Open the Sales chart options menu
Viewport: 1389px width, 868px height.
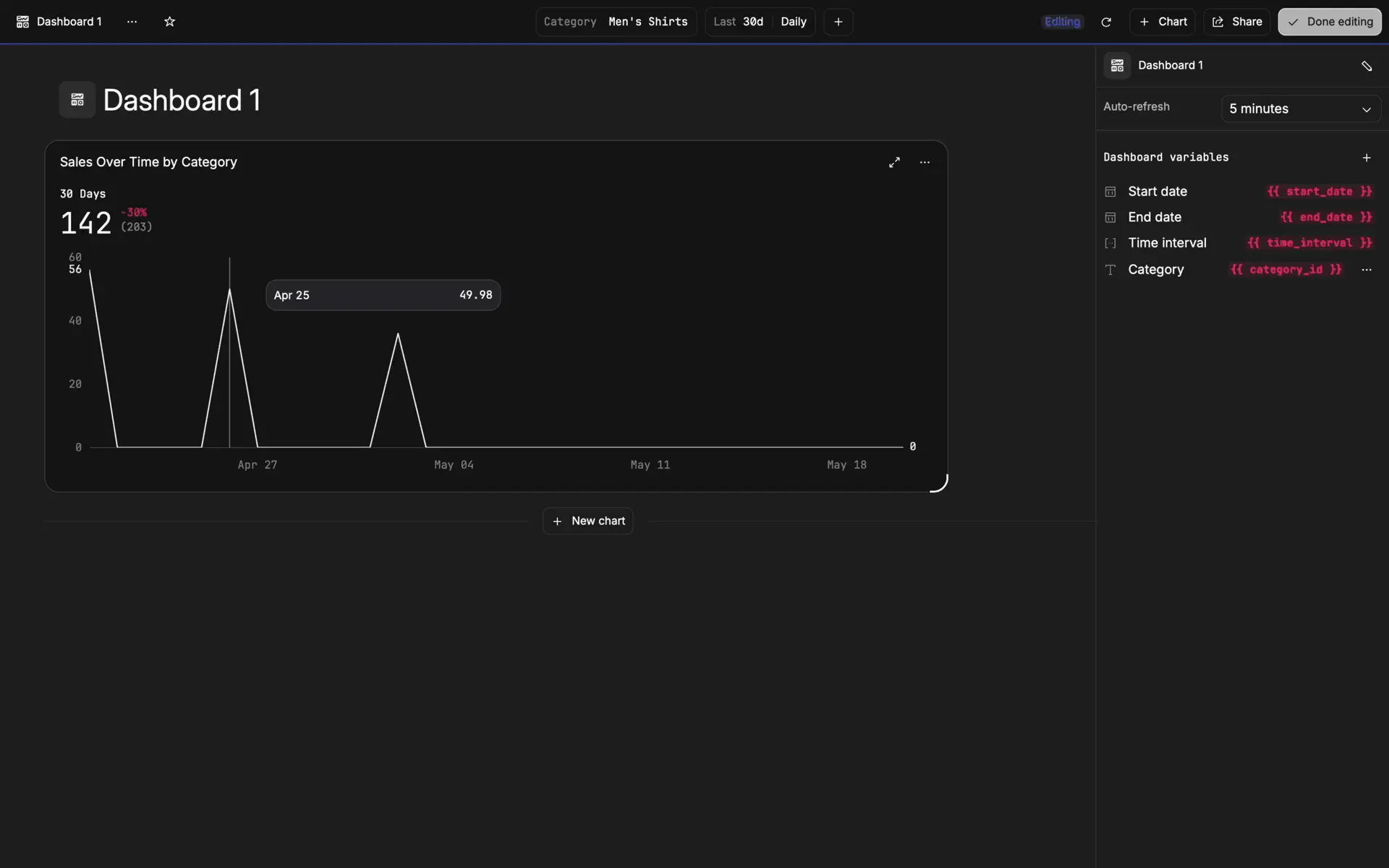(x=925, y=162)
